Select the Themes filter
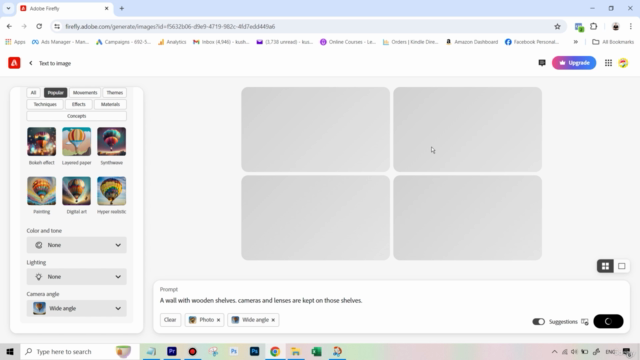The height and width of the screenshot is (360, 640). click(x=115, y=93)
